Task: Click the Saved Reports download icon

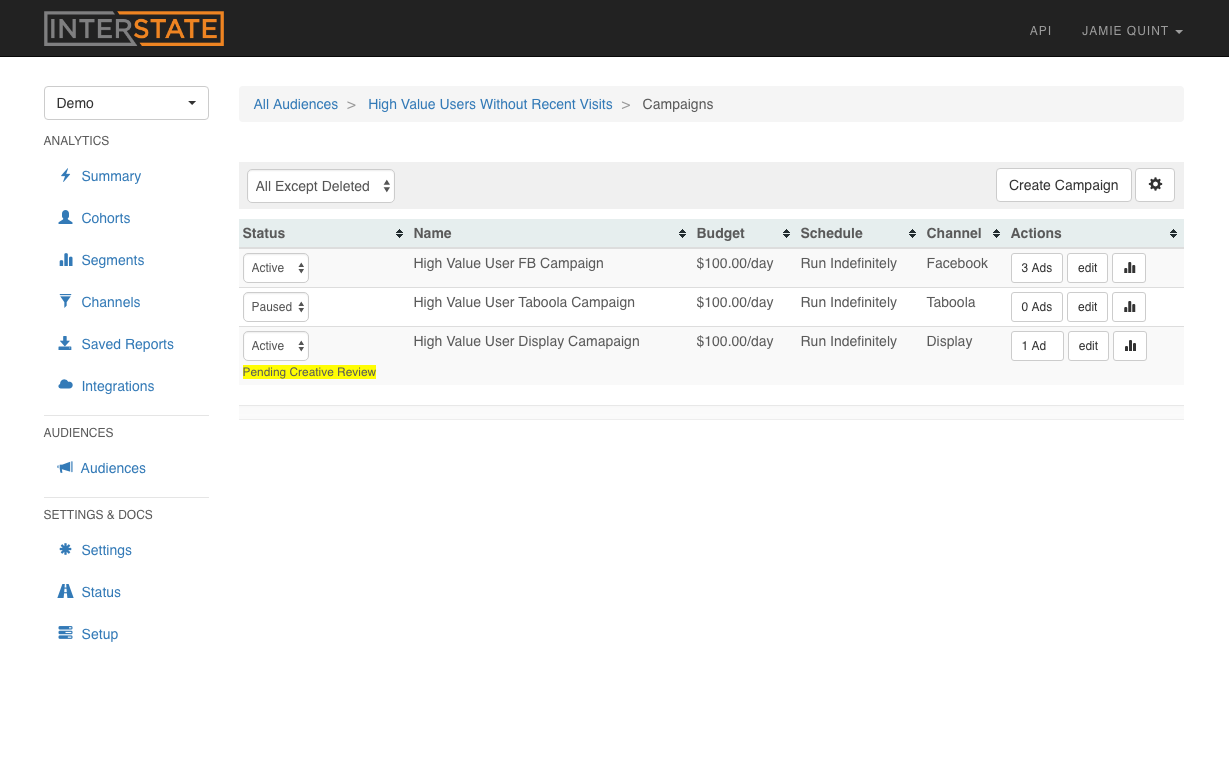Action: tap(65, 343)
